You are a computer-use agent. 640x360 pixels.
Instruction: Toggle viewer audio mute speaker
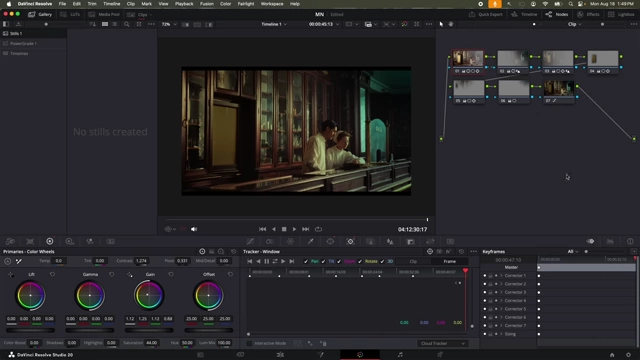click(x=194, y=229)
